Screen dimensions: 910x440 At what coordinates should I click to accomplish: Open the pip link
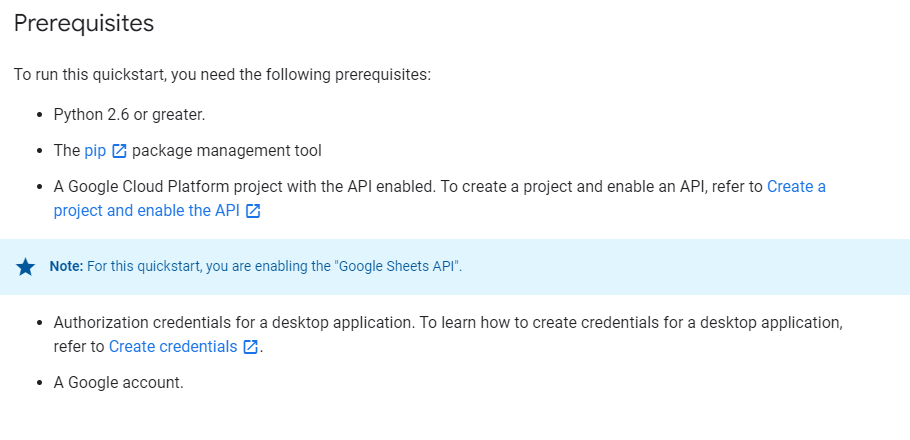point(95,150)
